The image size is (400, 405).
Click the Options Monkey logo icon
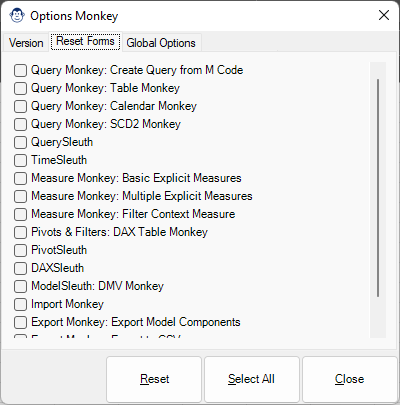pos(17,16)
